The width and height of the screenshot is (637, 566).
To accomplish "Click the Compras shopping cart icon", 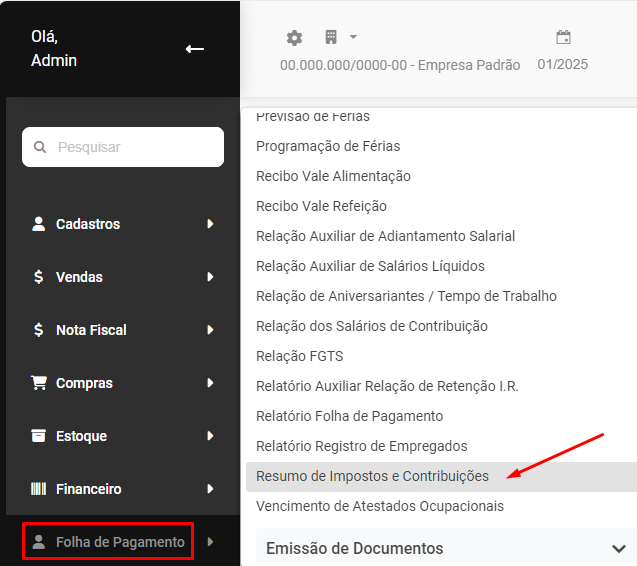I will (39, 383).
